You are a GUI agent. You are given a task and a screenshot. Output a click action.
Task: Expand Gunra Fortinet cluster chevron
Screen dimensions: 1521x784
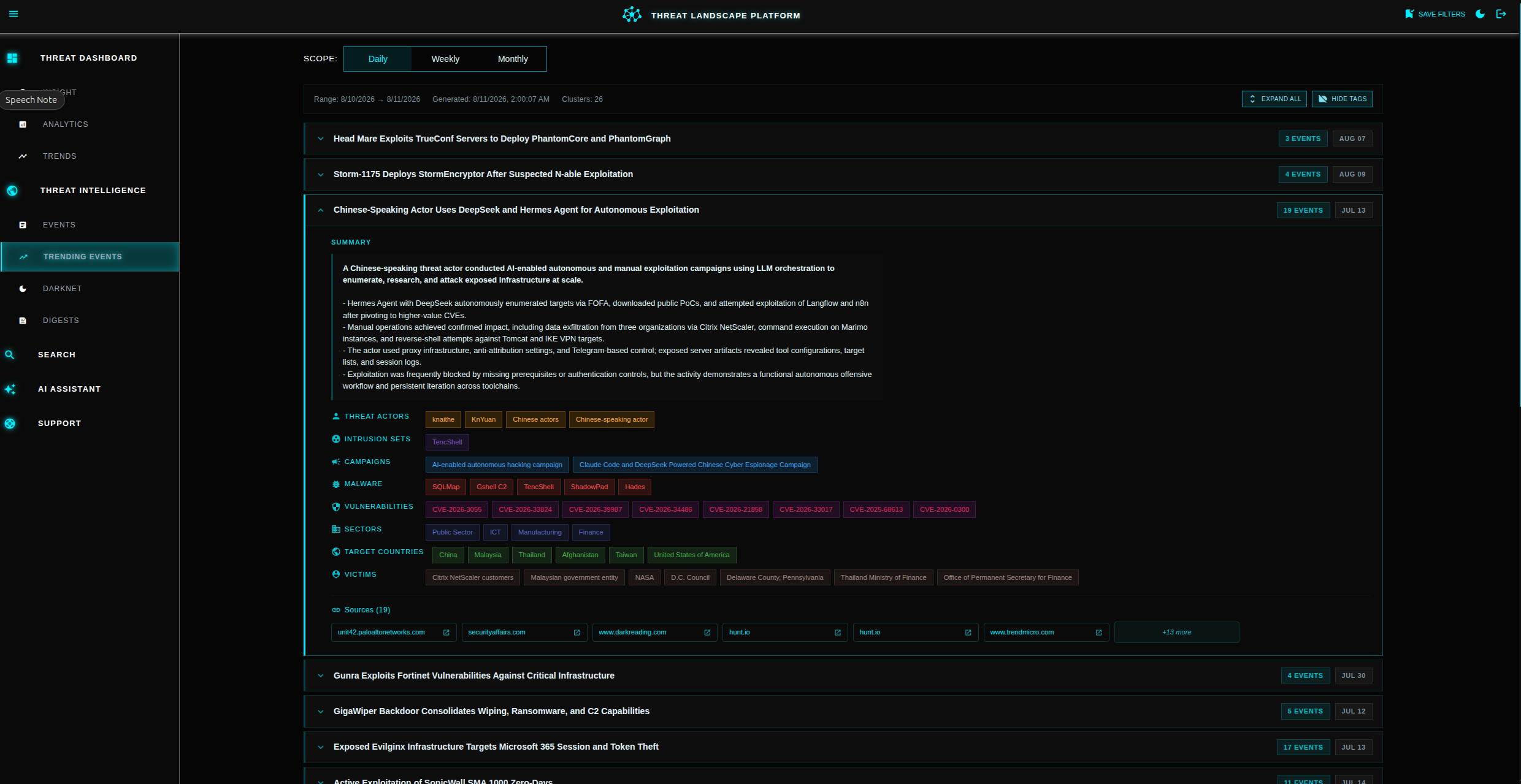coord(321,676)
